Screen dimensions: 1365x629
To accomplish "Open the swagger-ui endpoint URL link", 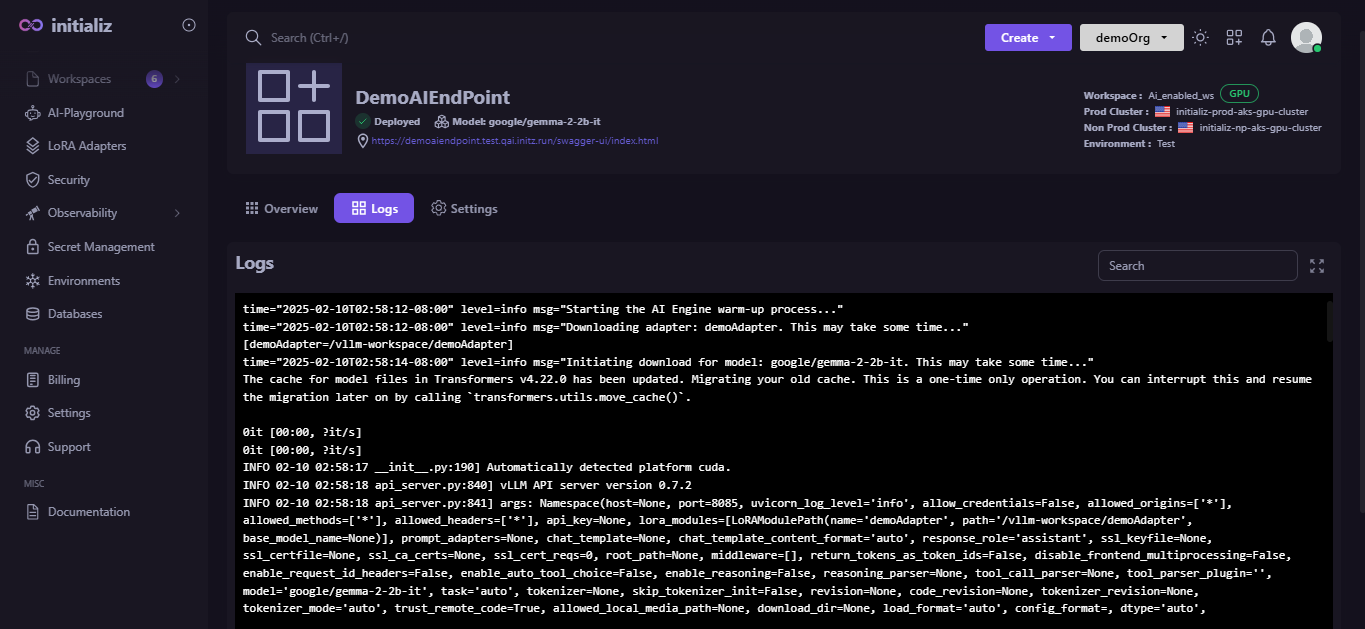I will (x=515, y=141).
